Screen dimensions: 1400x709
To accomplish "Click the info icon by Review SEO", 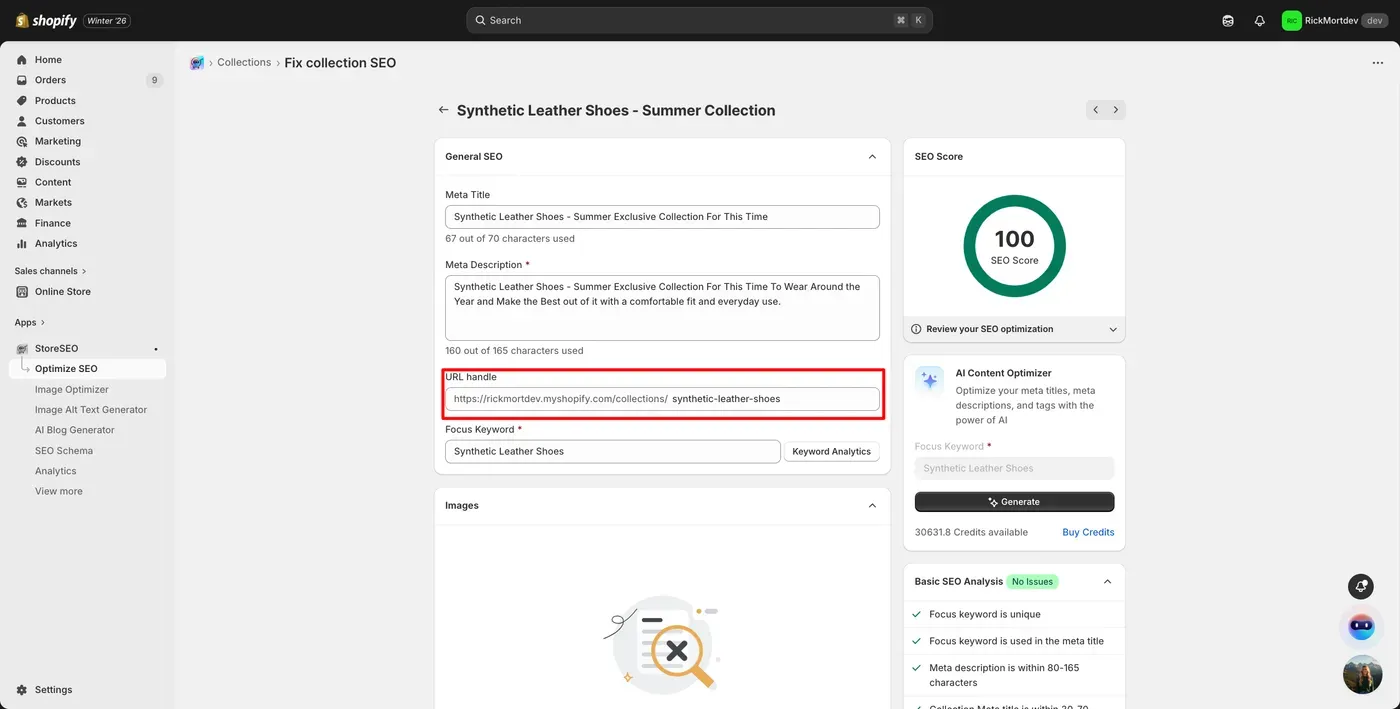I will pos(917,329).
